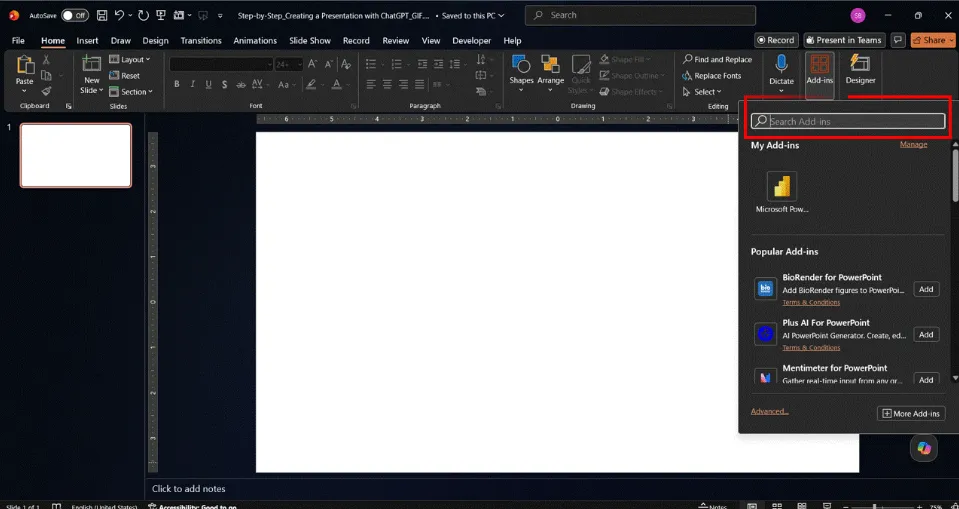959x509 pixels.
Task: Open the Change Case Aa dropdown
Action: [x=286, y=84]
